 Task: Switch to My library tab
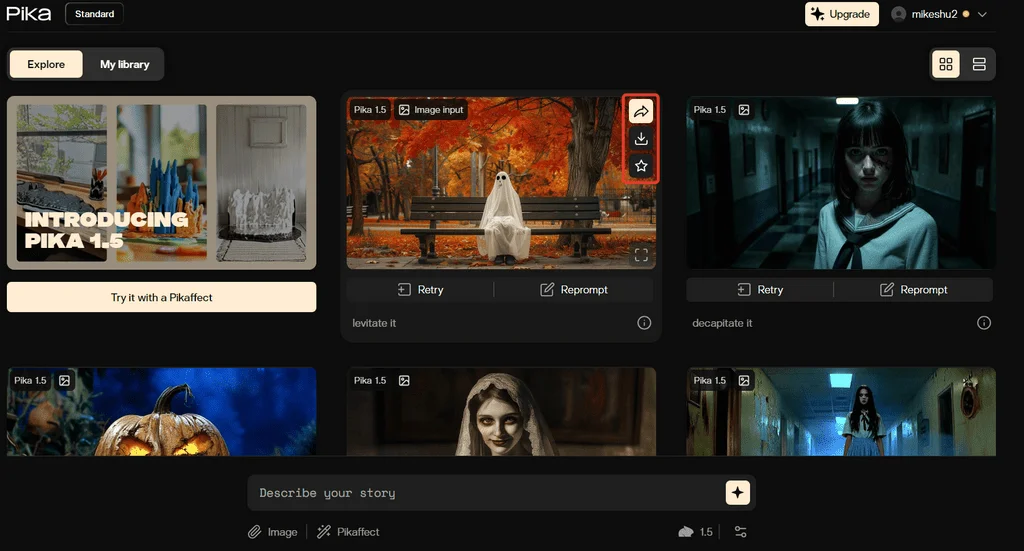(124, 64)
